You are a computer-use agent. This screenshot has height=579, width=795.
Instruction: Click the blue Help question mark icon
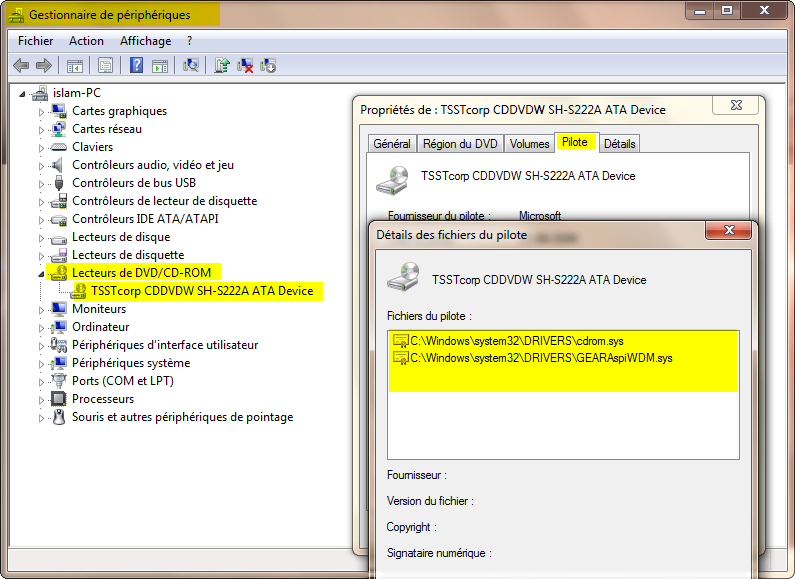[136, 66]
